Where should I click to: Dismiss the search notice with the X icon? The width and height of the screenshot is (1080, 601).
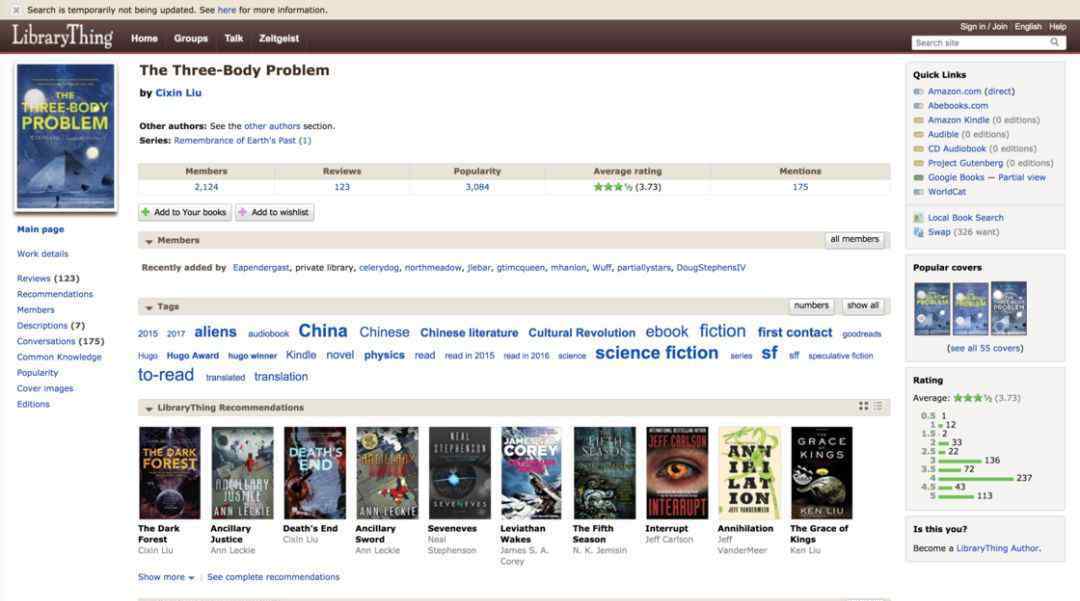coord(16,10)
